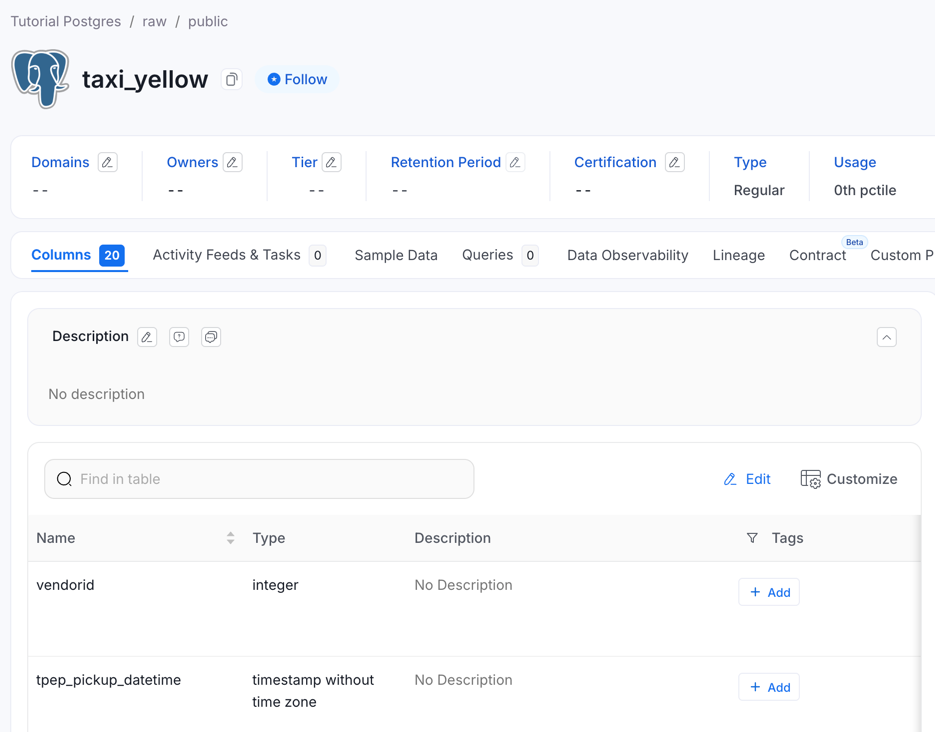Add tag to vendorid column

(x=769, y=592)
